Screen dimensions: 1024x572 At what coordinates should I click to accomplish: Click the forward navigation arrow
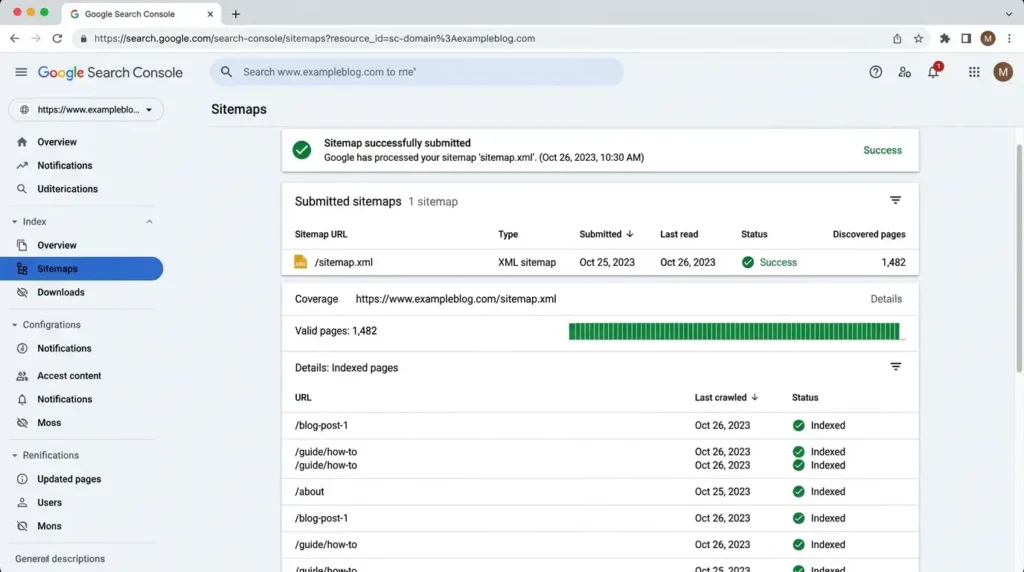pyautogui.click(x=36, y=39)
